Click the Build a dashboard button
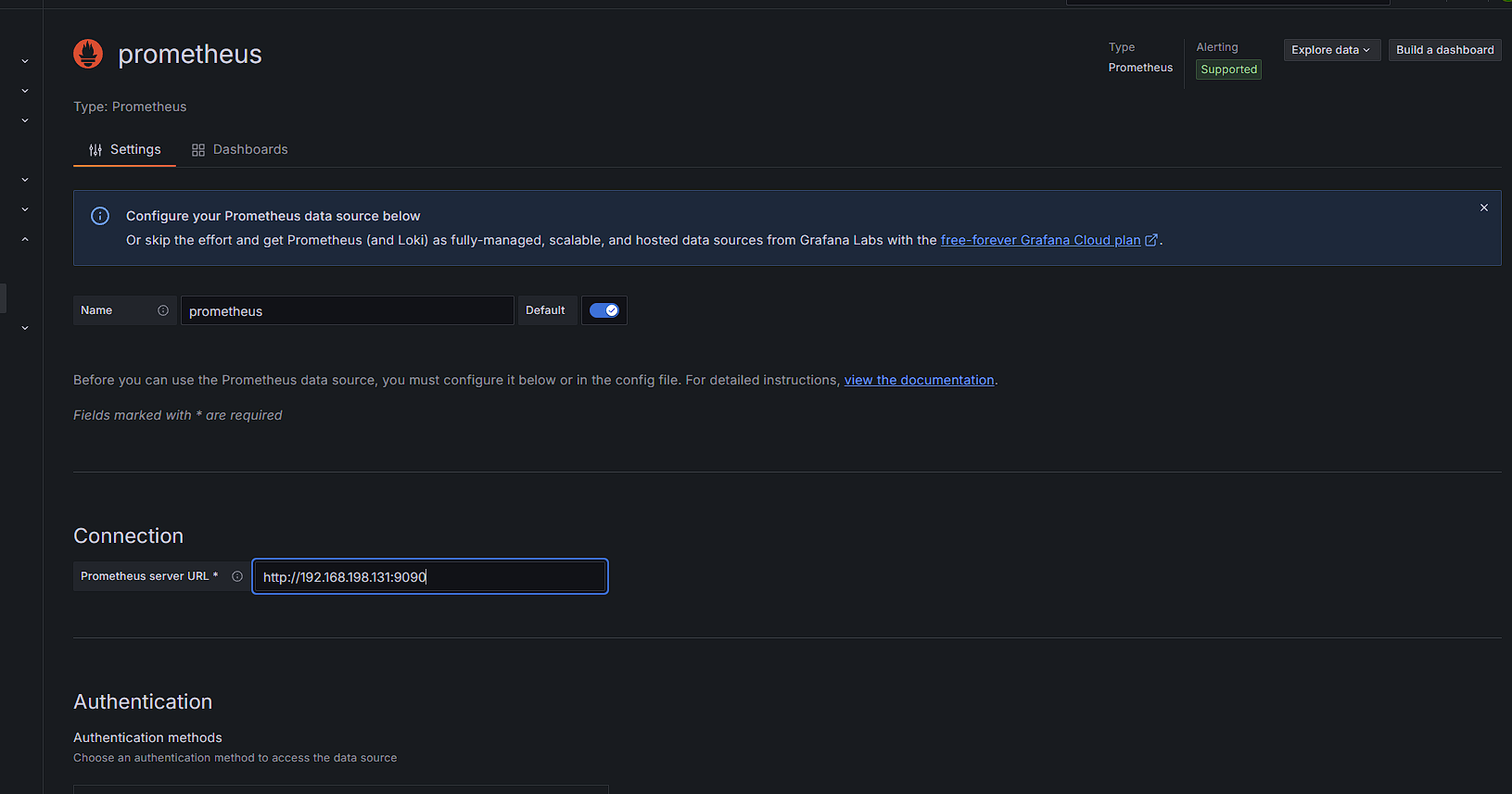The height and width of the screenshot is (794, 1512). [1444, 50]
